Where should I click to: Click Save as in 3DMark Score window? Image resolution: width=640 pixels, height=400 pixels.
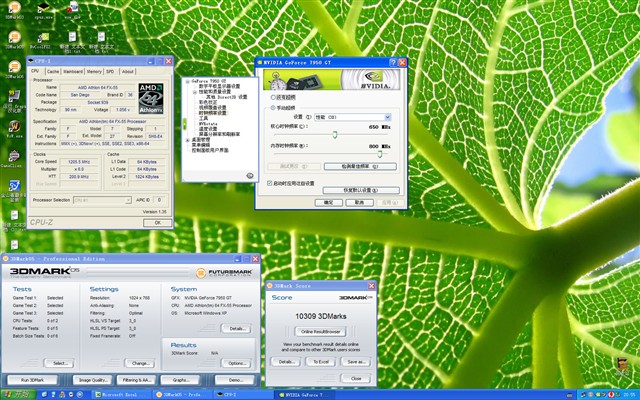point(356,362)
